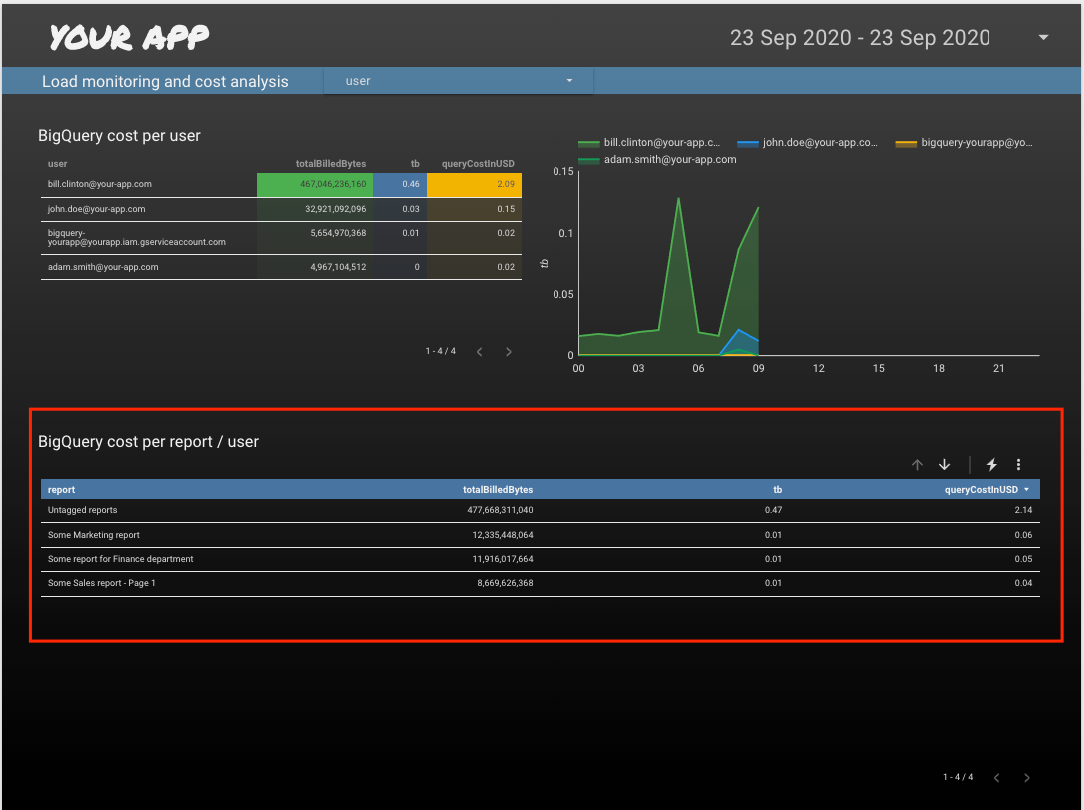Expand the user filter dropdown
Screen dimensions: 1084x810
pos(569,81)
